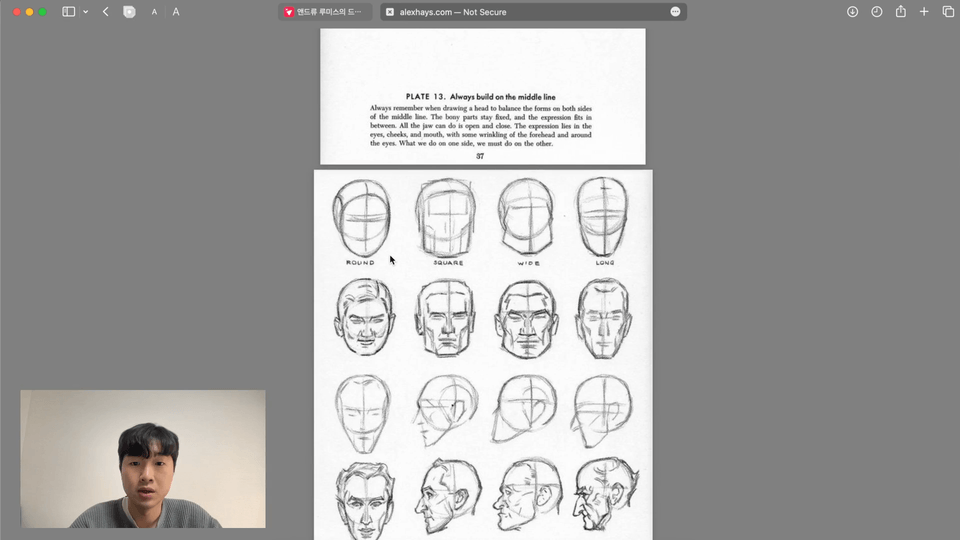Click the green fullscreen window button

(x=42, y=12)
